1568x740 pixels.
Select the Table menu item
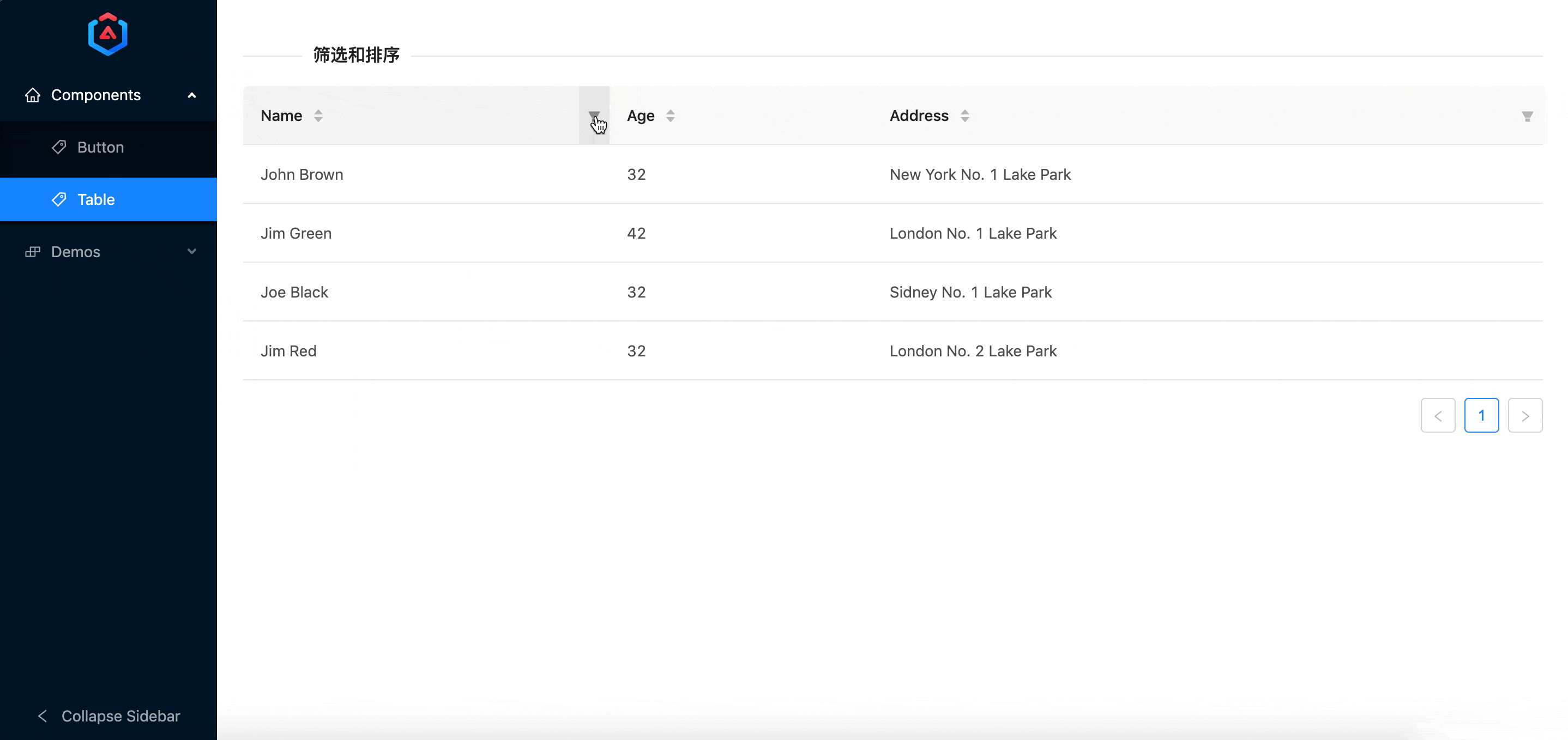tap(96, 199)
